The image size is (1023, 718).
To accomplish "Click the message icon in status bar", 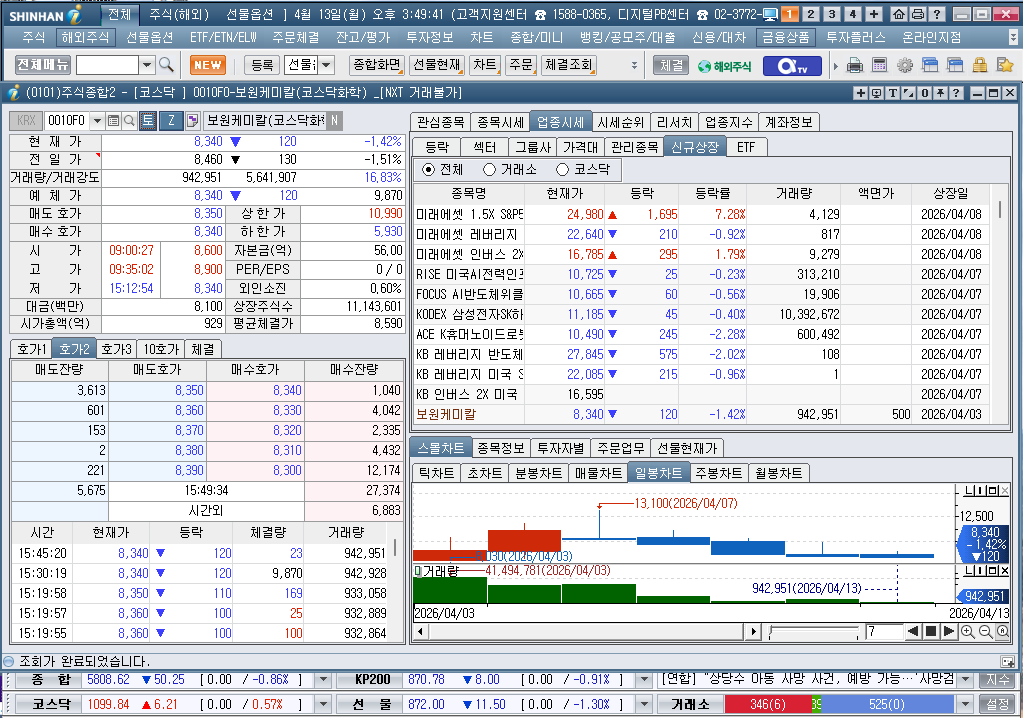I will click(x=1007, y=661).
